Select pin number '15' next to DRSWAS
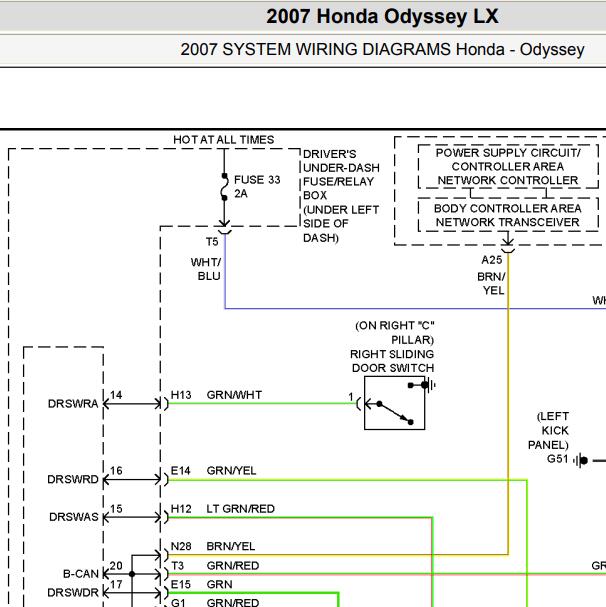The height and width of the screenshot is (607, 606). click(116, 509)
